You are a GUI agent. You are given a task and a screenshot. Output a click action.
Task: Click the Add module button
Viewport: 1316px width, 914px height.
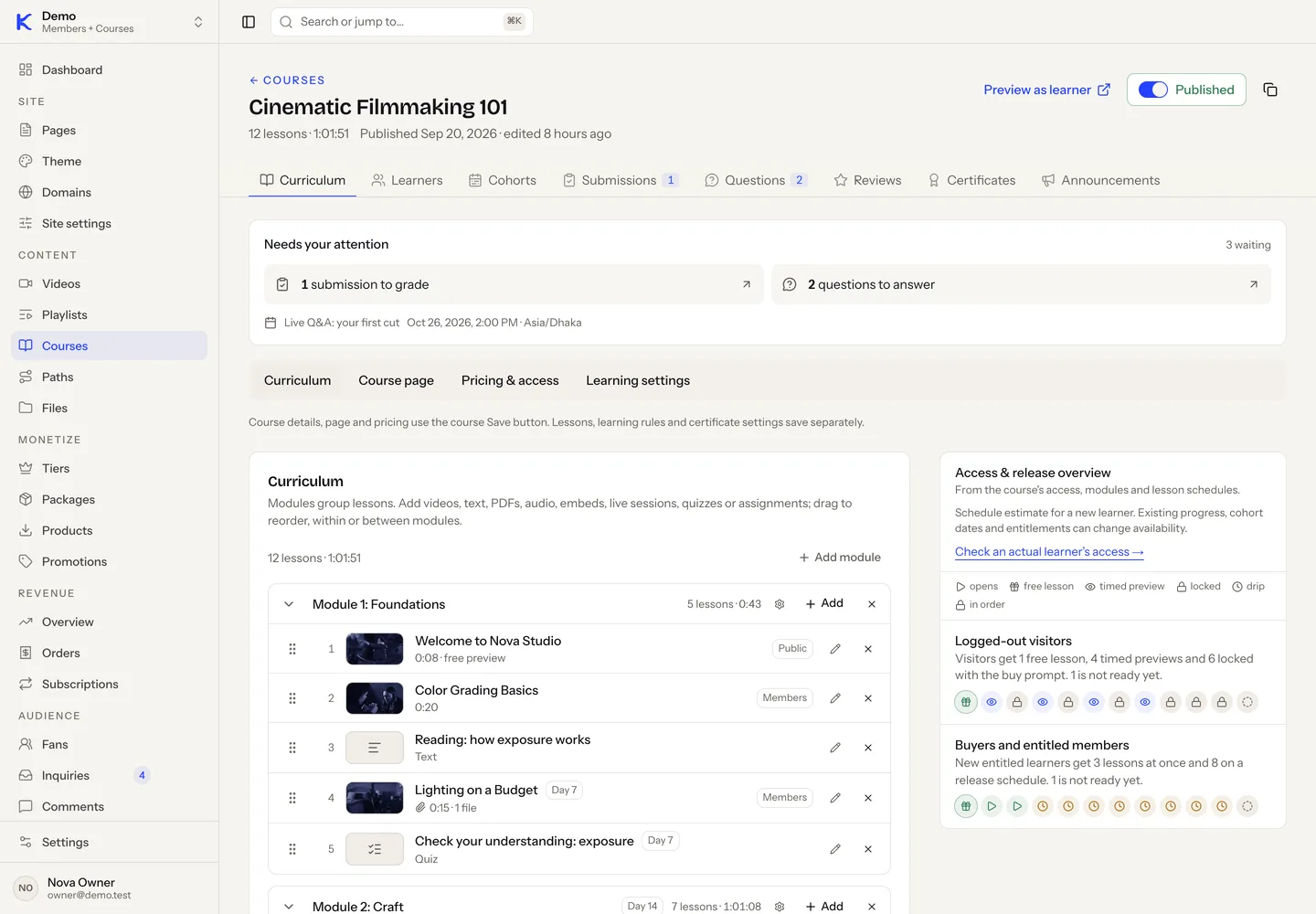[x=840, y=558]
